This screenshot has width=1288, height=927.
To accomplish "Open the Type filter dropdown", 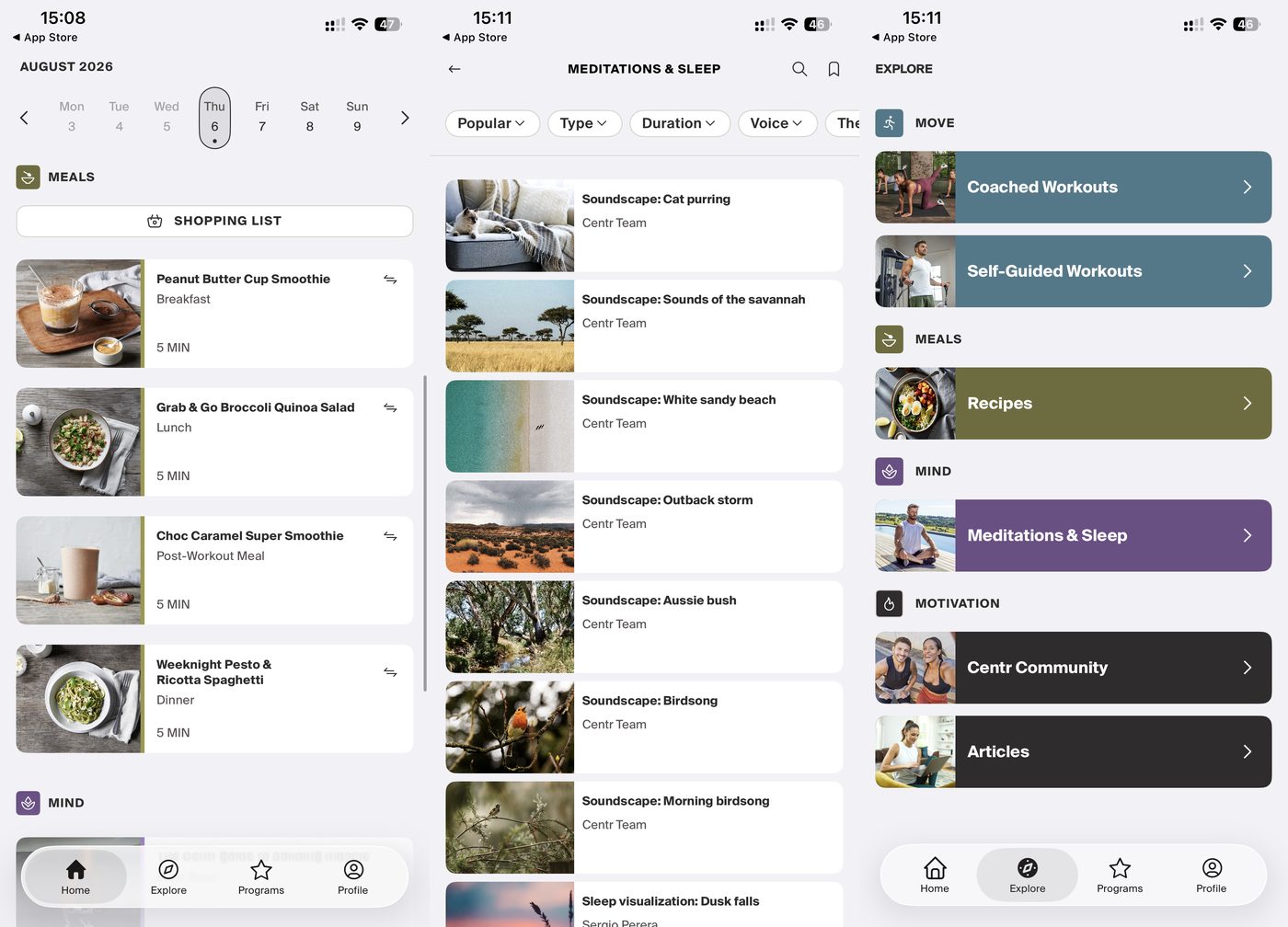I will coord(584,123).
